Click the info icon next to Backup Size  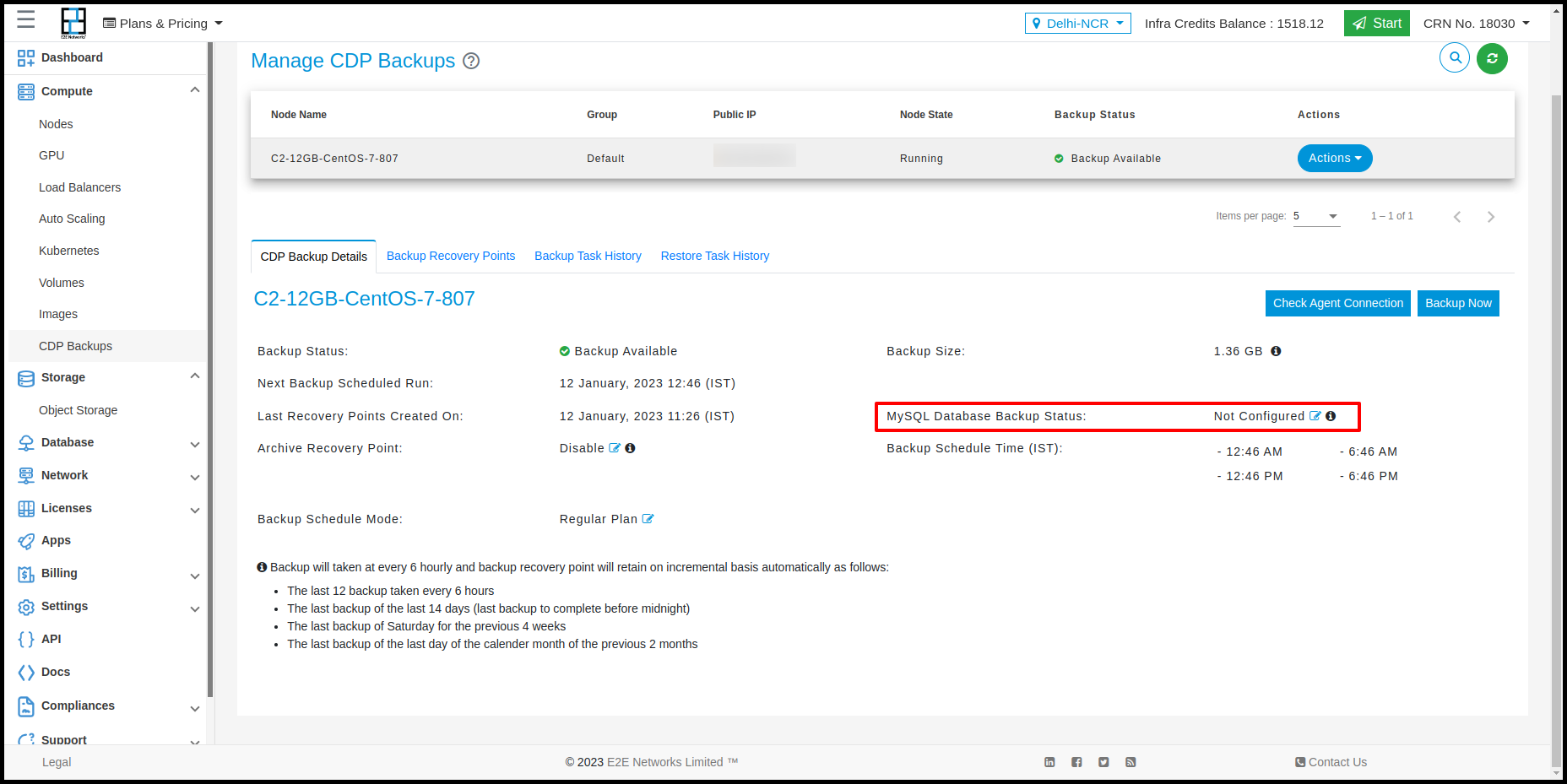(1276, 351)
